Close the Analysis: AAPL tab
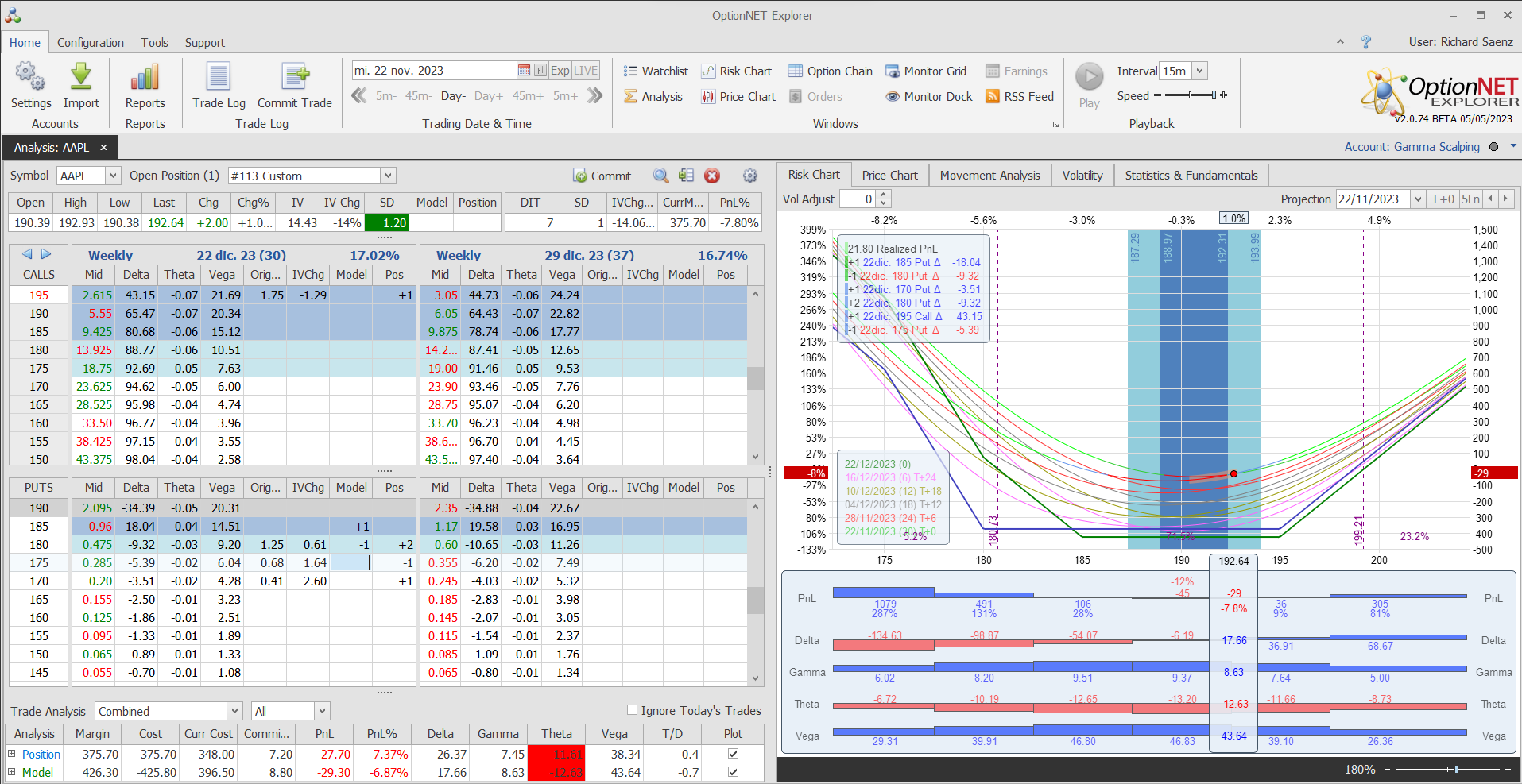Screen dimensions: 1522x784 [103, 148]
